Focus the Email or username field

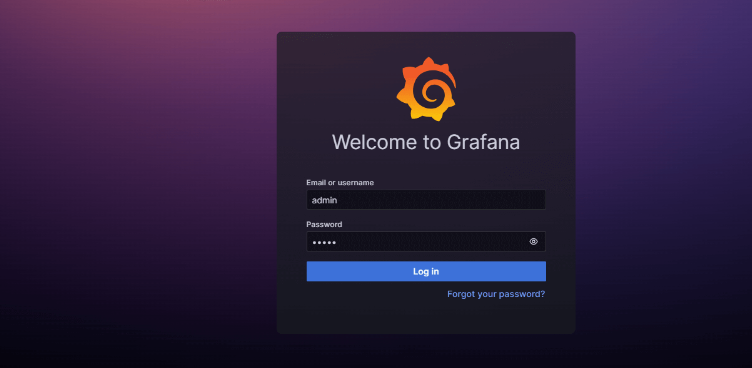[x=426, y=200]
